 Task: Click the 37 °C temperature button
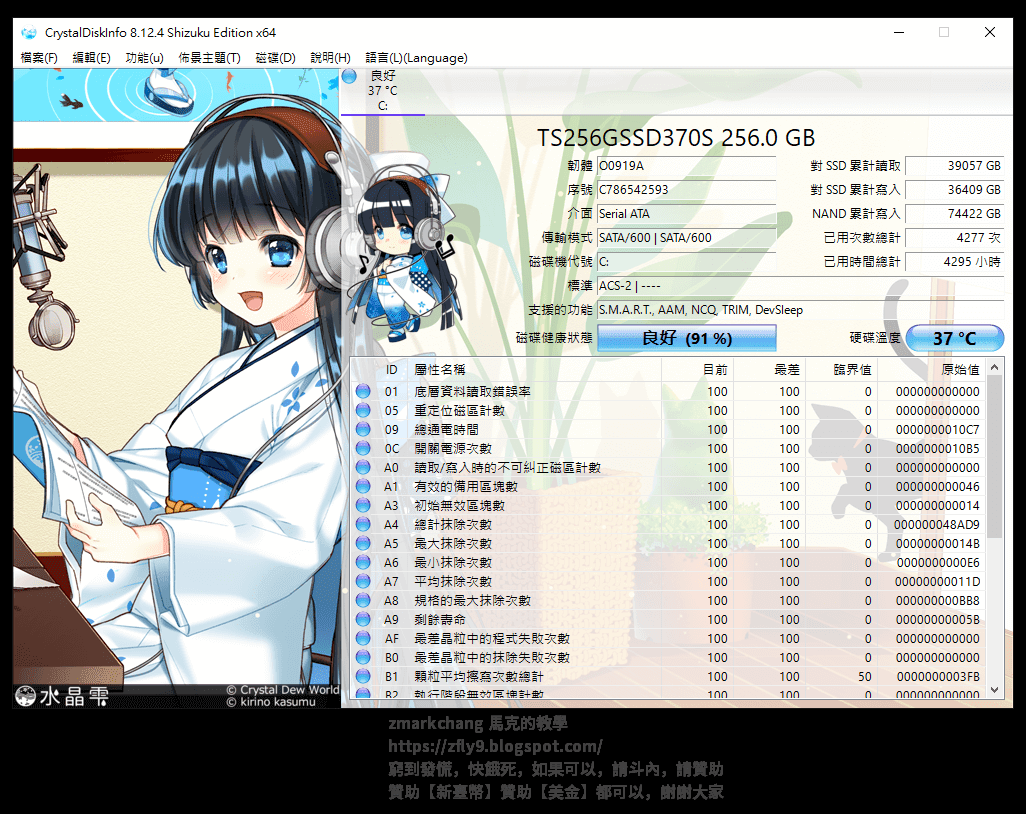coord(955,338)
